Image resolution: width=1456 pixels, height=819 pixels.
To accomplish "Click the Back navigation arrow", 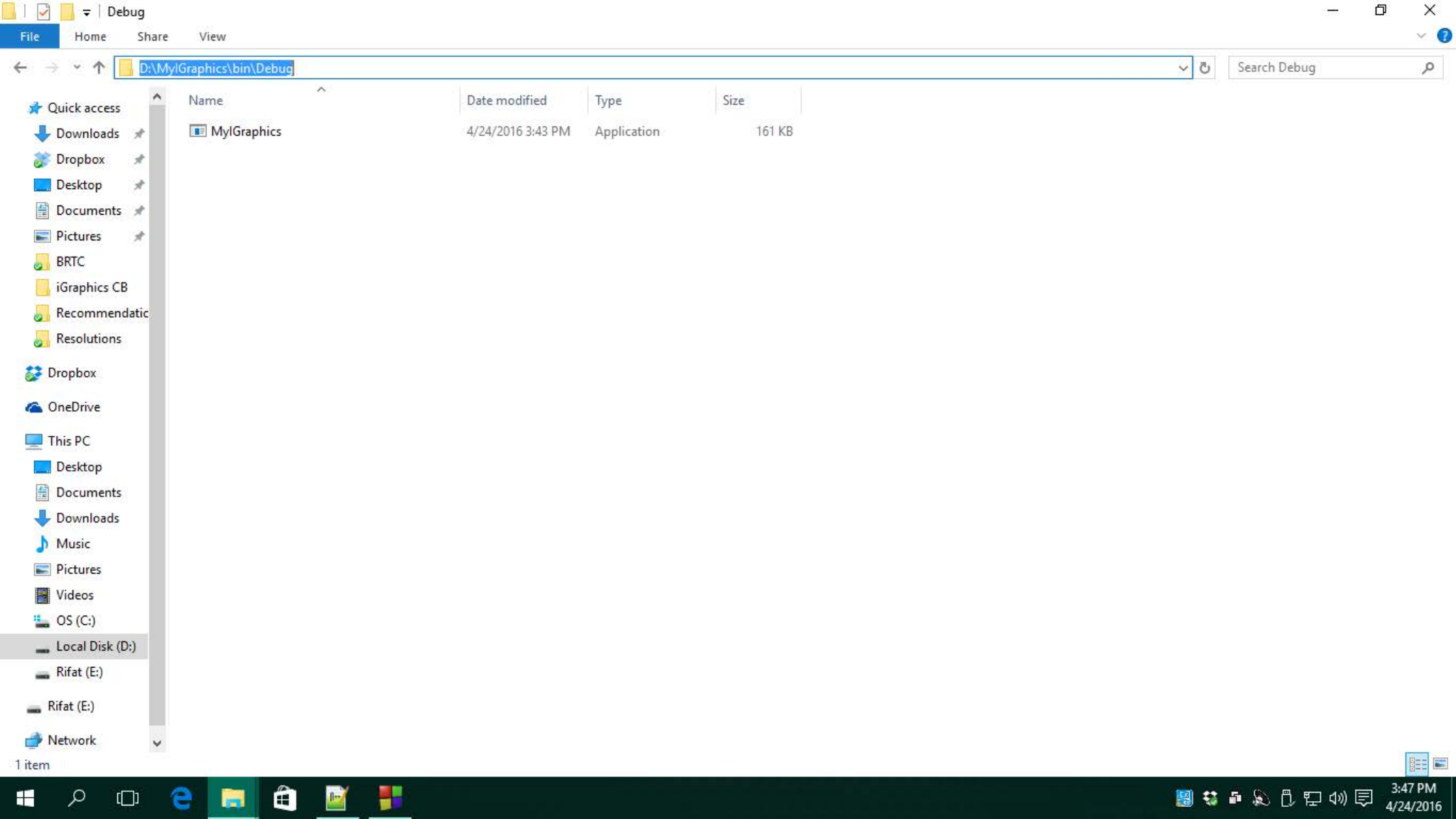I will coord(20,68).
